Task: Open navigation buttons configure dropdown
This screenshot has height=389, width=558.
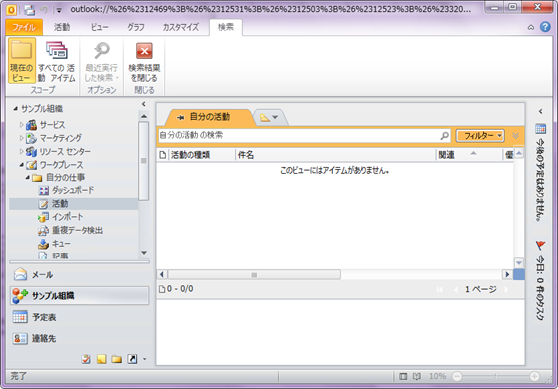Action: point(144,359)
